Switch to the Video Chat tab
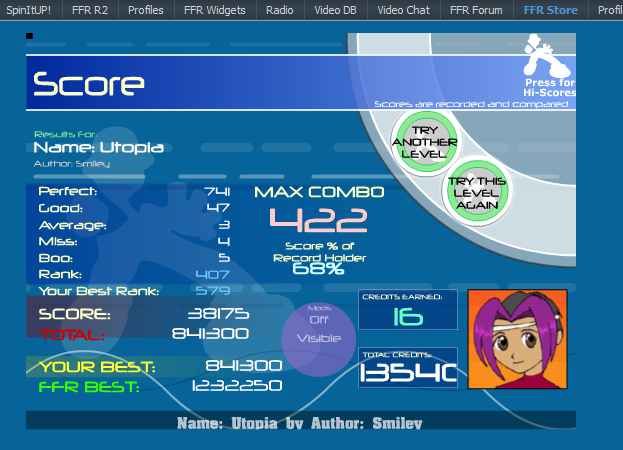The height and width of the screenshot is (450, 623). click(403, 10)
